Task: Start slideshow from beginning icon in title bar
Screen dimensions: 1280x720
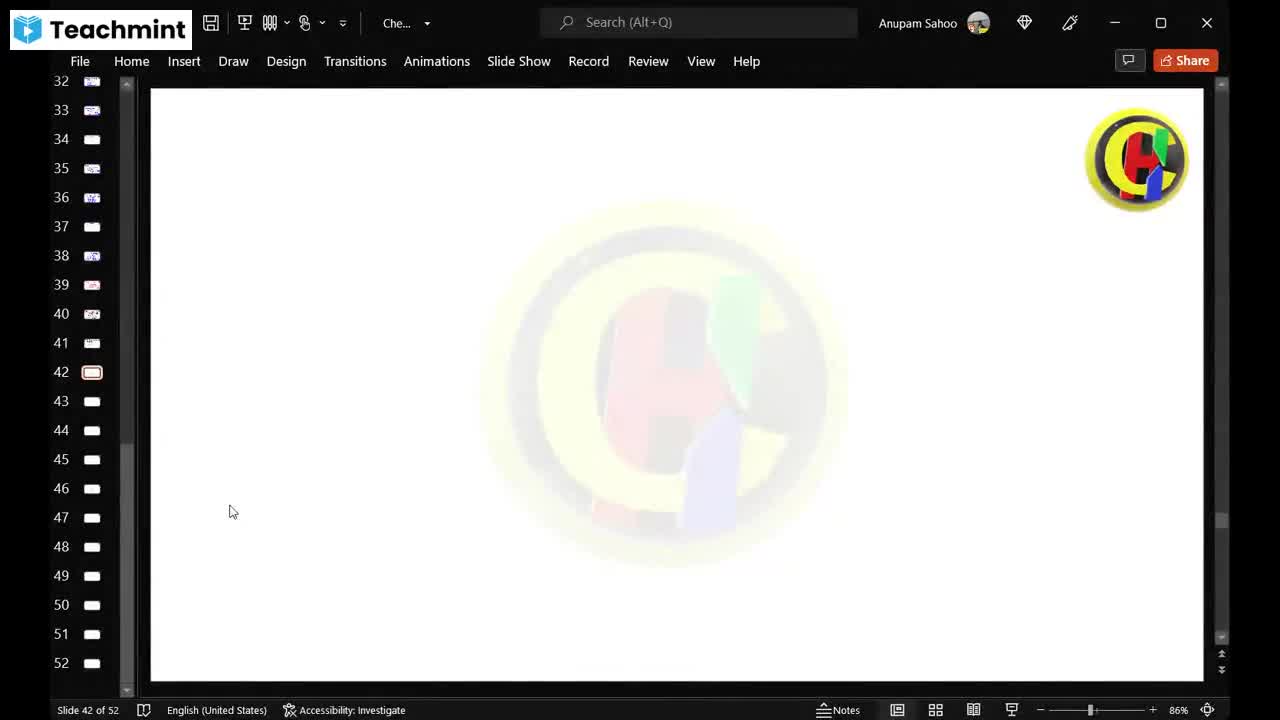Action: pyautogui.click(x=244, y=23)
